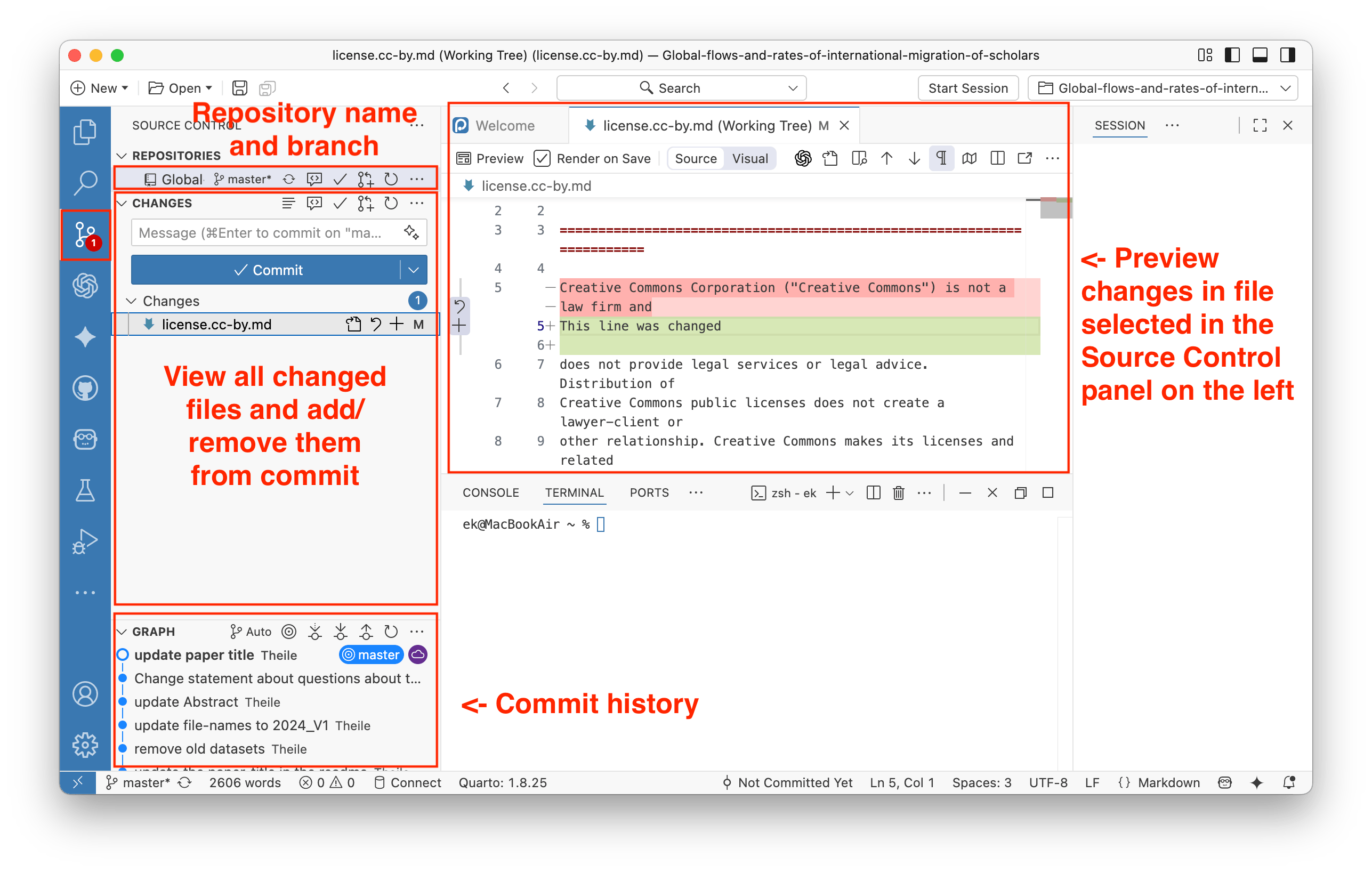Kill terminal using the trash can icon
Viewport: 1372px width, 873px height.
point(899,493)
